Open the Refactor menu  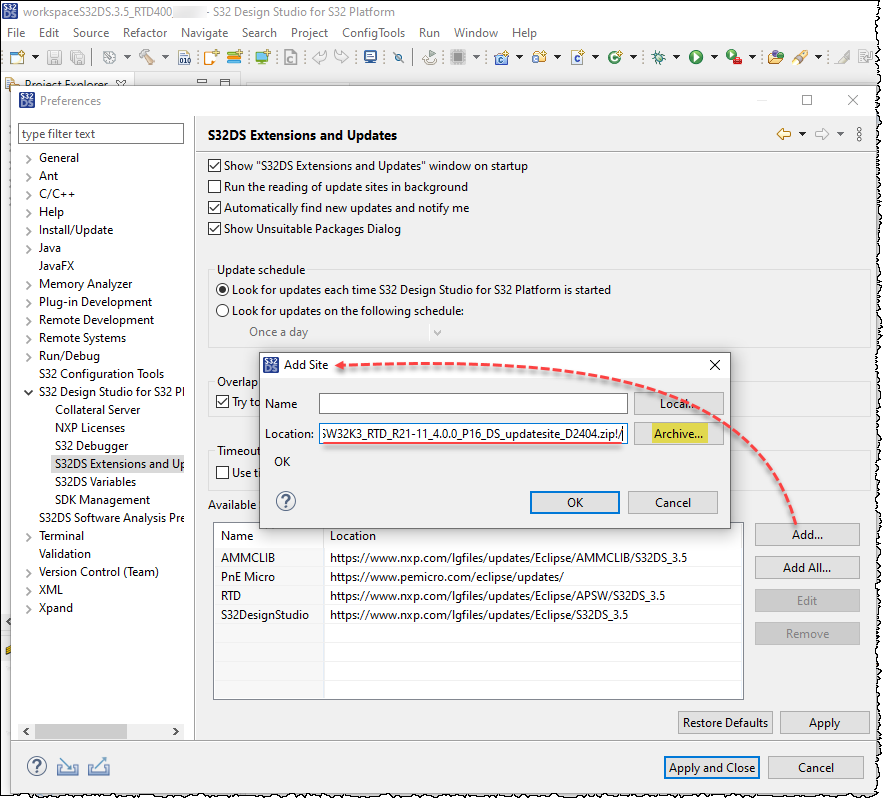pyautogui.click(x=145, y=33)
